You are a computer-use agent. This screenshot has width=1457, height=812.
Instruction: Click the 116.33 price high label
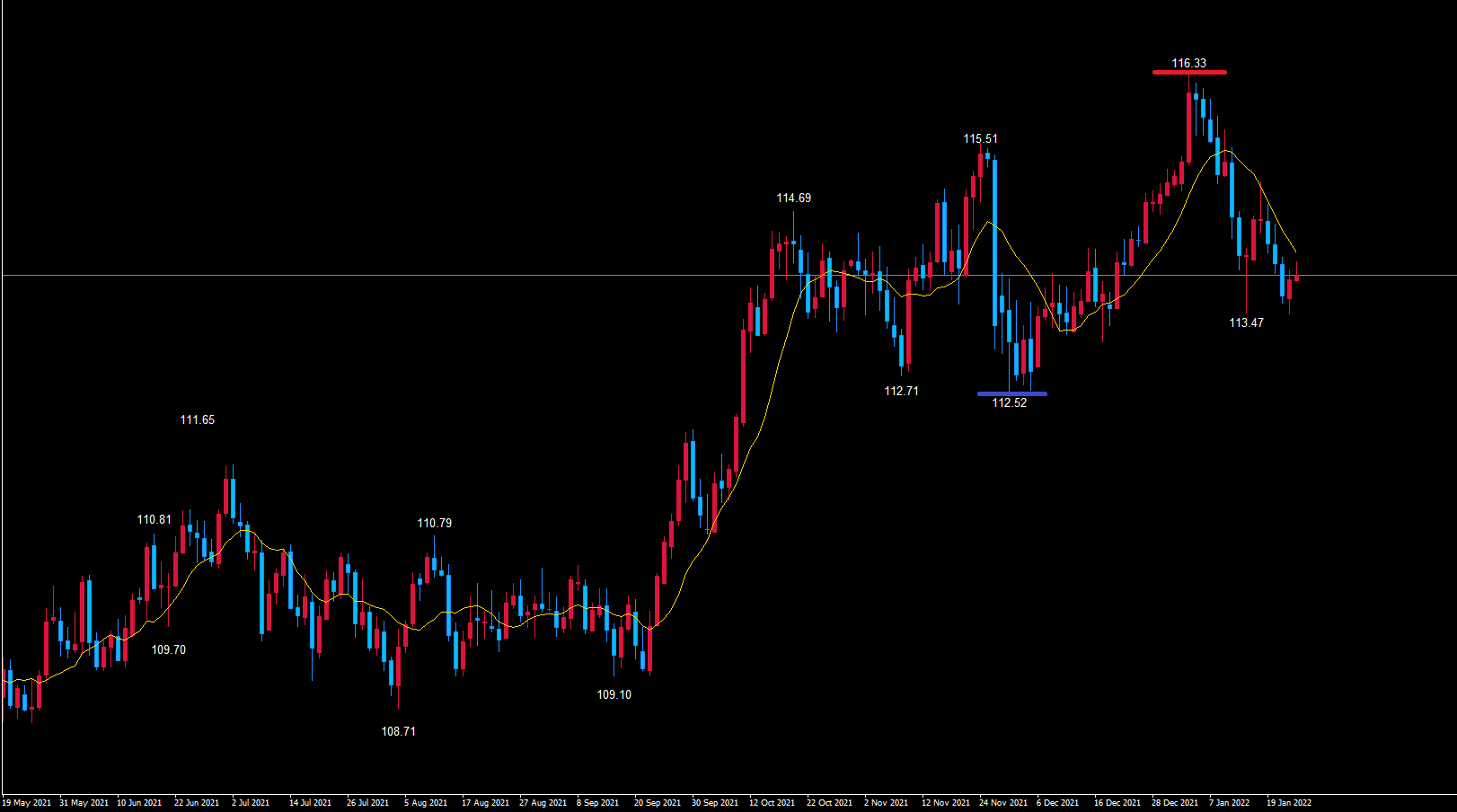1188,63
